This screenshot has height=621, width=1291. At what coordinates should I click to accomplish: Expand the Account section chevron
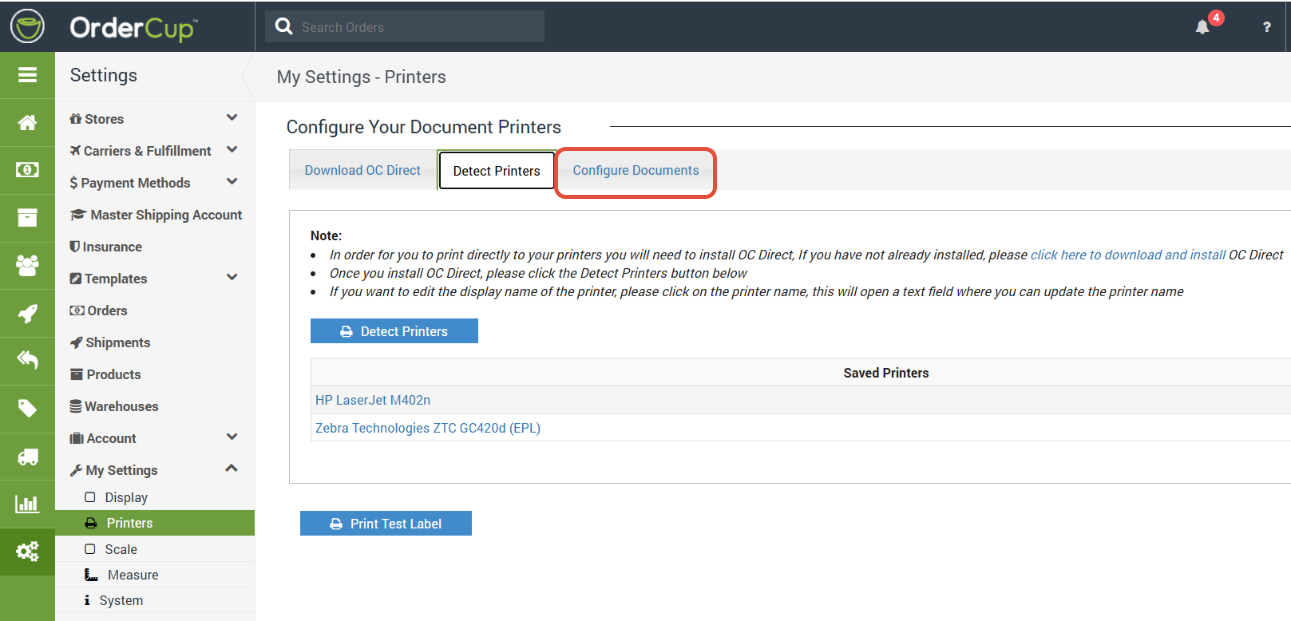point(232,438)
